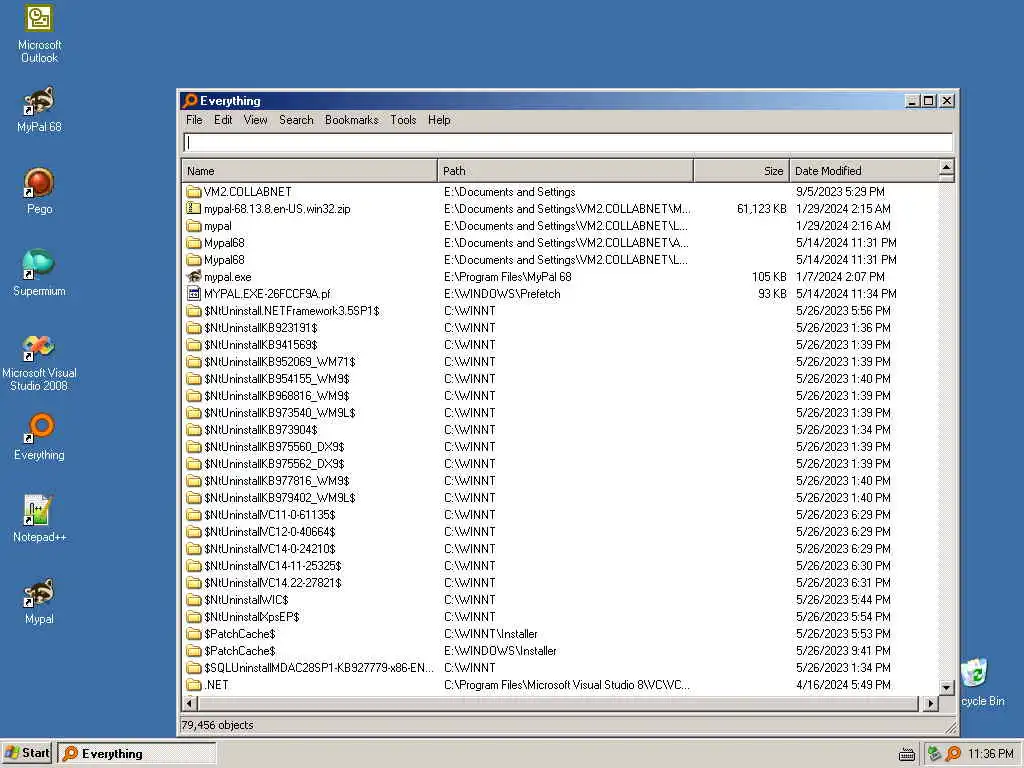Image resolution: width=1024 pixels, height=768 pixels.
Task: Select the $NtUninstallKB973540_WM9L$ entry
Action: 280,413
